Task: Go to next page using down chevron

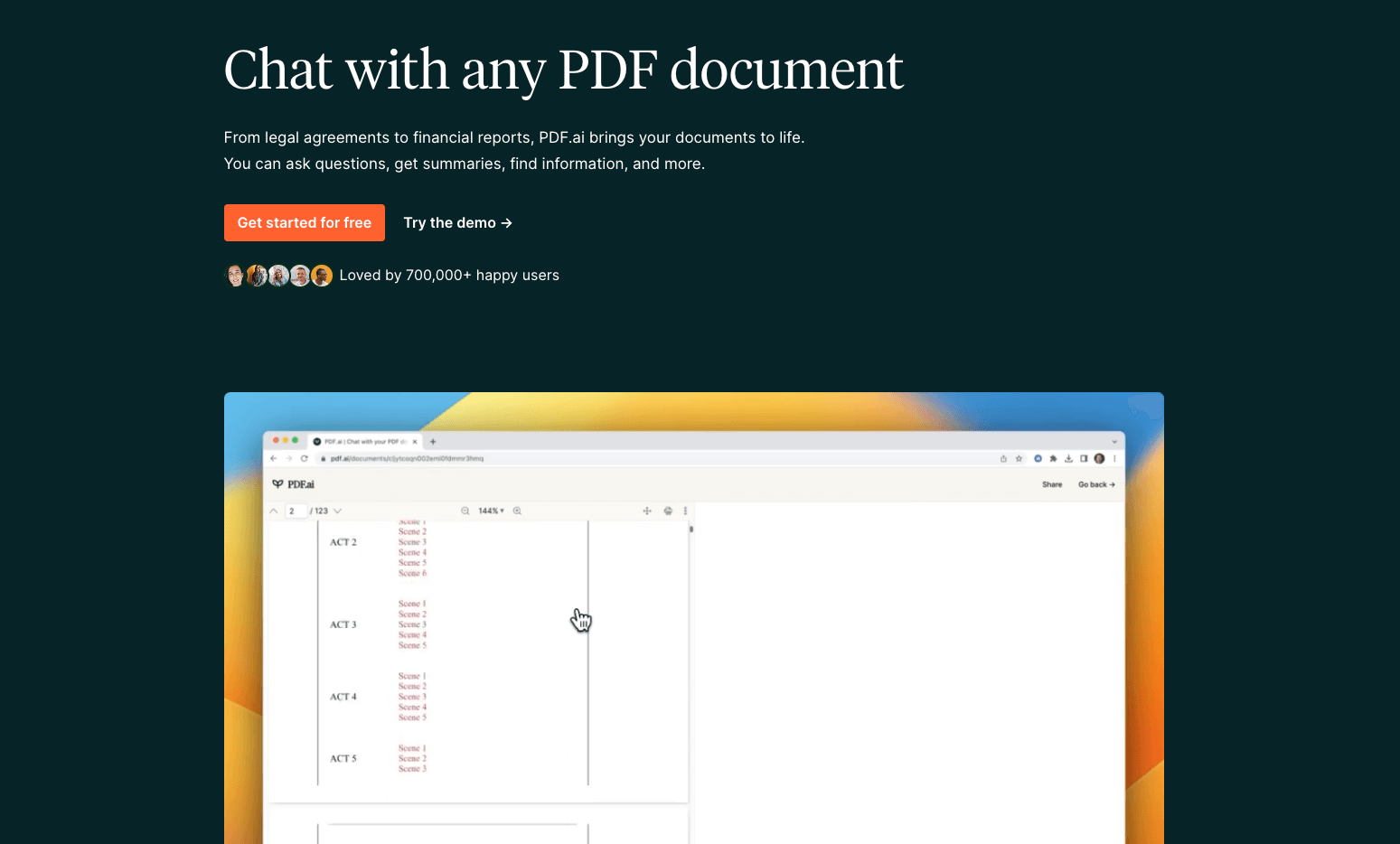Action: [x=338, y=511]
